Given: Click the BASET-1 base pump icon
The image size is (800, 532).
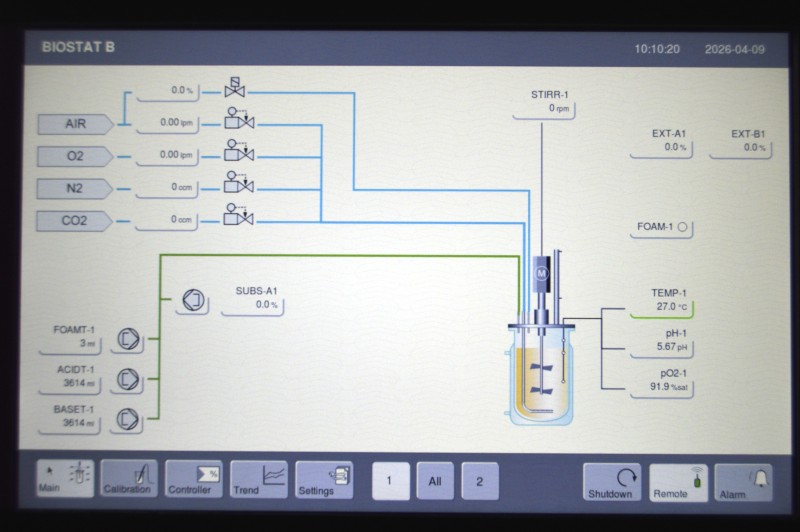Looking at the screenshot, I should tap(128, 420).
